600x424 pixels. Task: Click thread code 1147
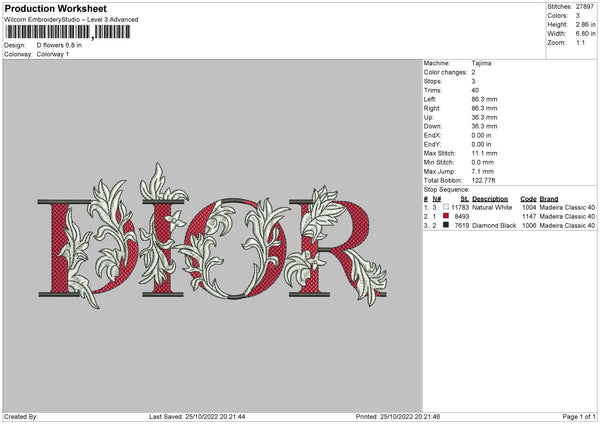pos(529,217)
